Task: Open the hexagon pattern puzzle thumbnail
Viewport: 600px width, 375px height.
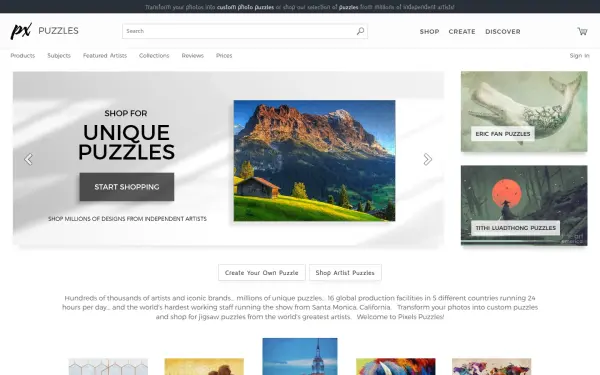Action: coord(108,367)
